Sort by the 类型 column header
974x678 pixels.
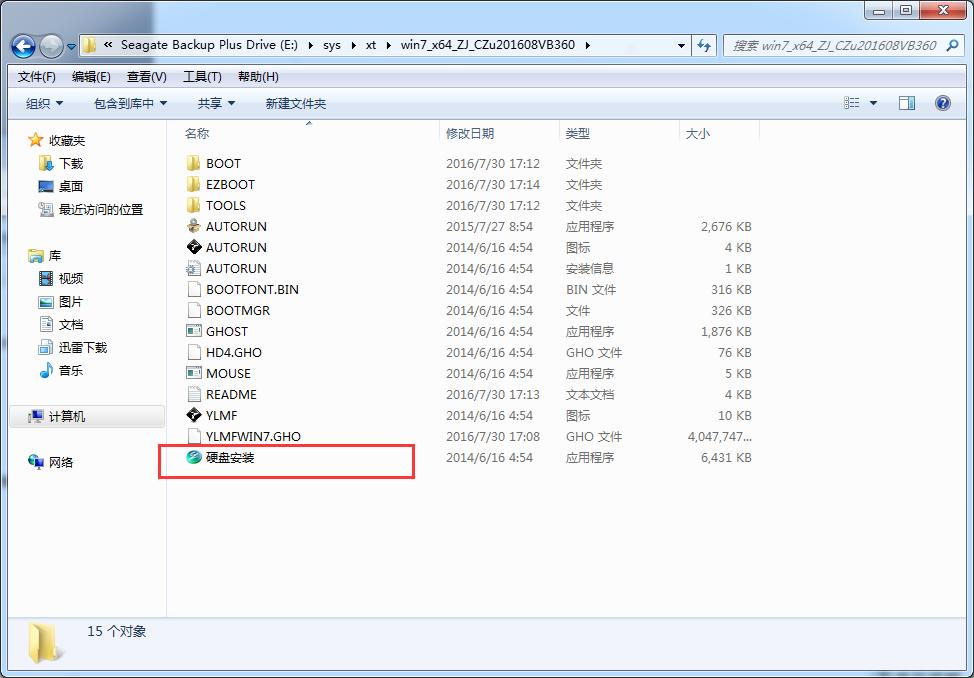[x=578, y=133]
